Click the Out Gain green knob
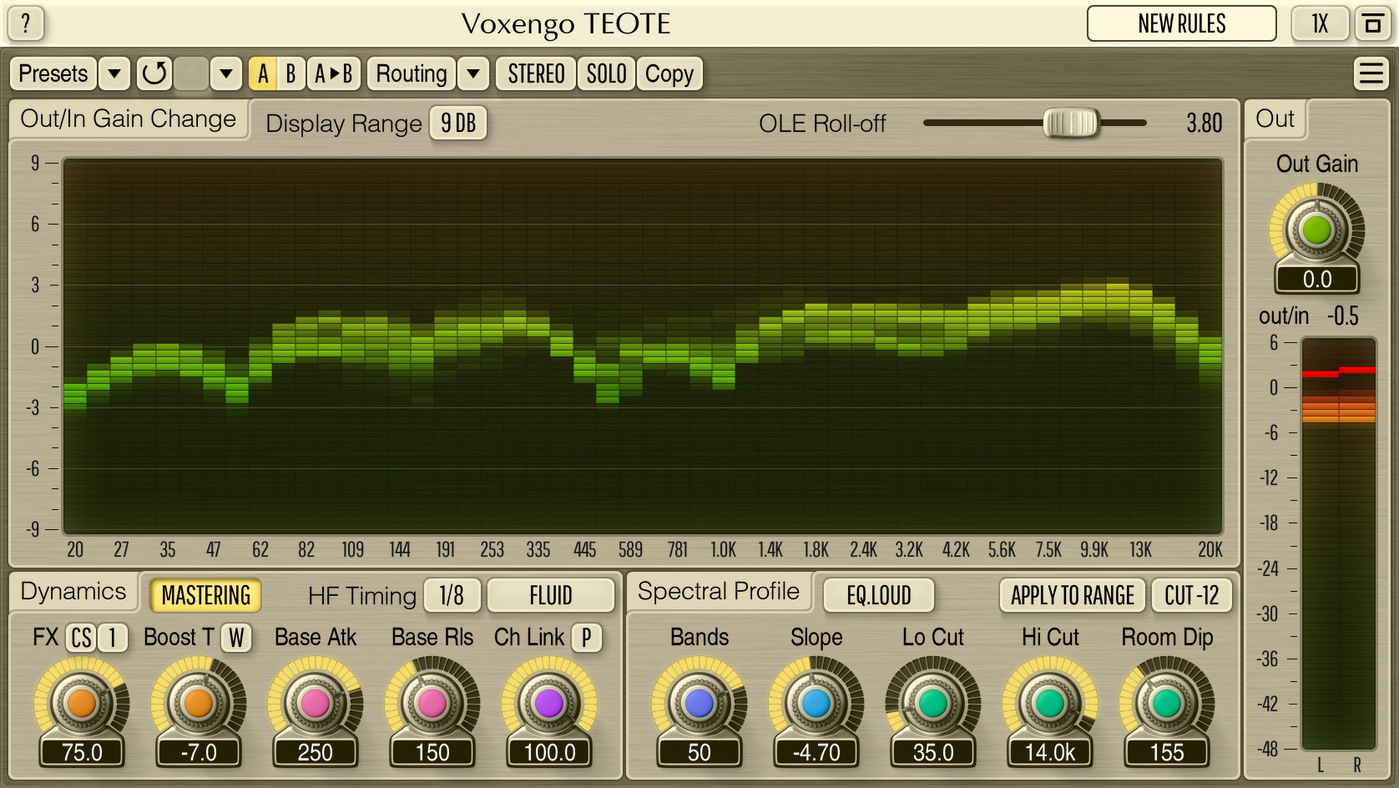The width and height of the screenshot is (1399, 788). point(1316,230)
